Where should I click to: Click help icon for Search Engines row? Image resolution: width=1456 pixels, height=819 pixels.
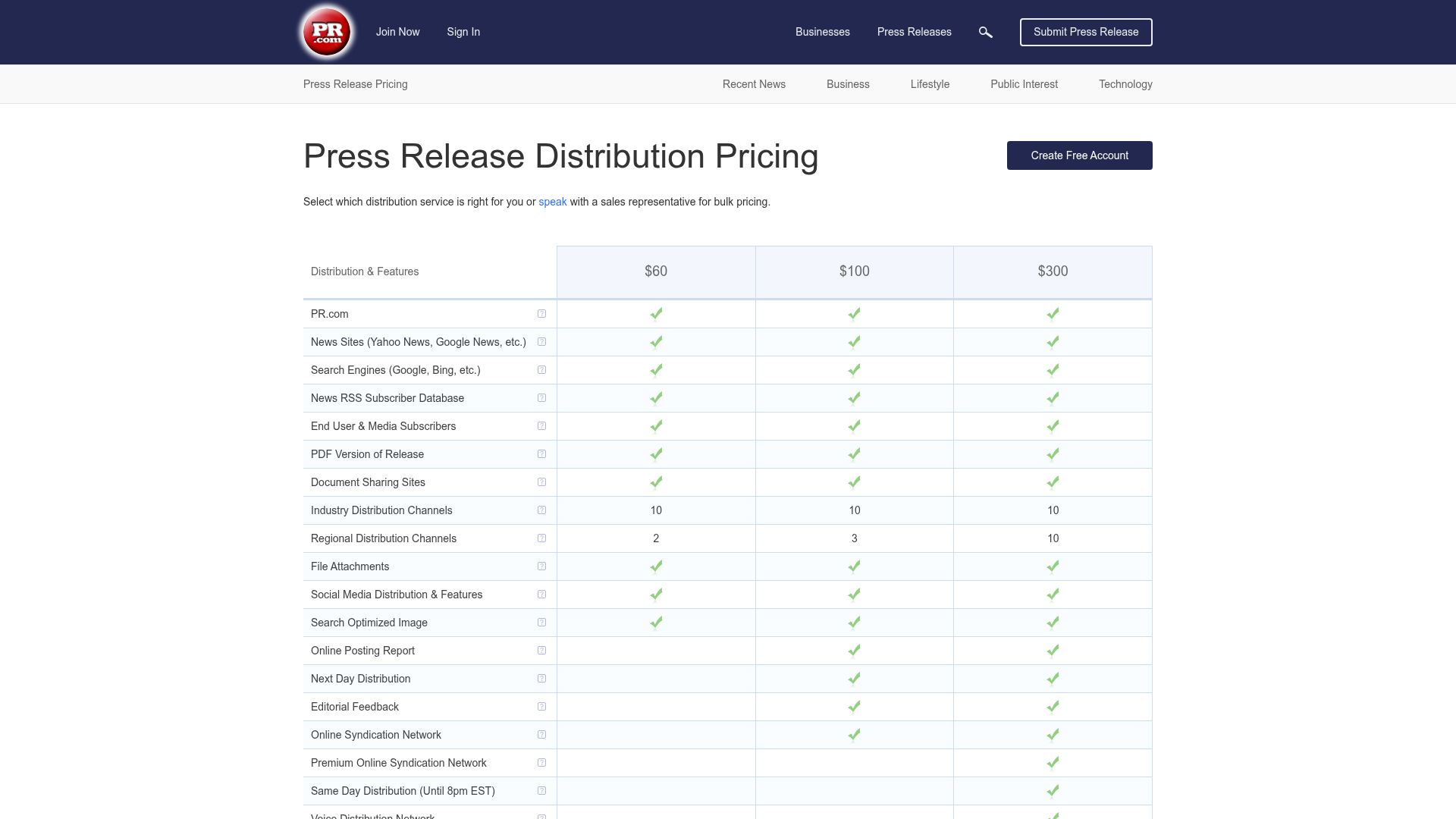pos(541,370)
